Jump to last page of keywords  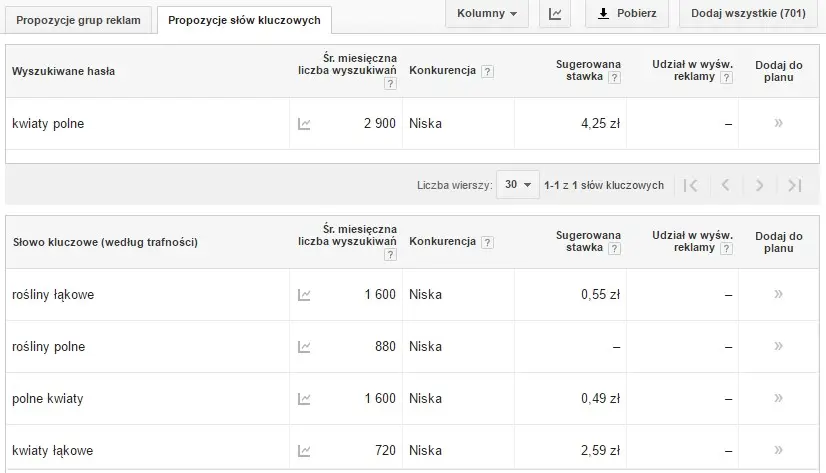tap(794, 185)
